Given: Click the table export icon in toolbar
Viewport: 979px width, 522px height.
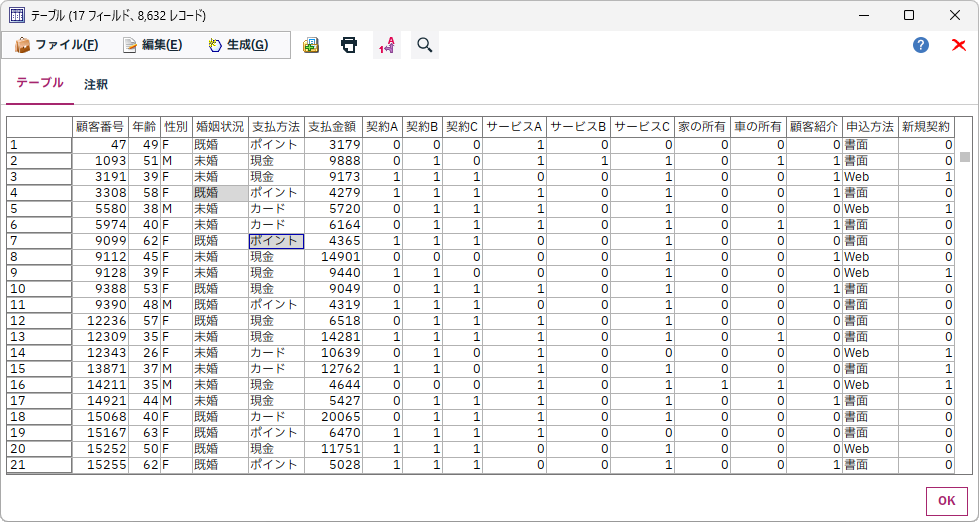Looking at the screenshot, I should (311, 45).
